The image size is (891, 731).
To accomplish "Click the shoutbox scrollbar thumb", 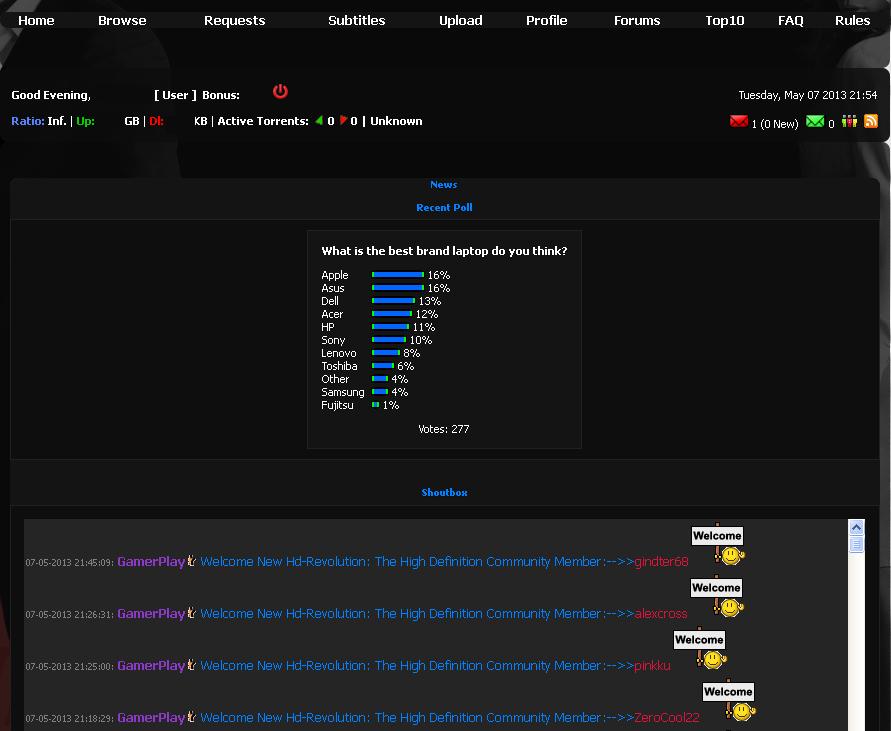I will click(x=856, y=544).
